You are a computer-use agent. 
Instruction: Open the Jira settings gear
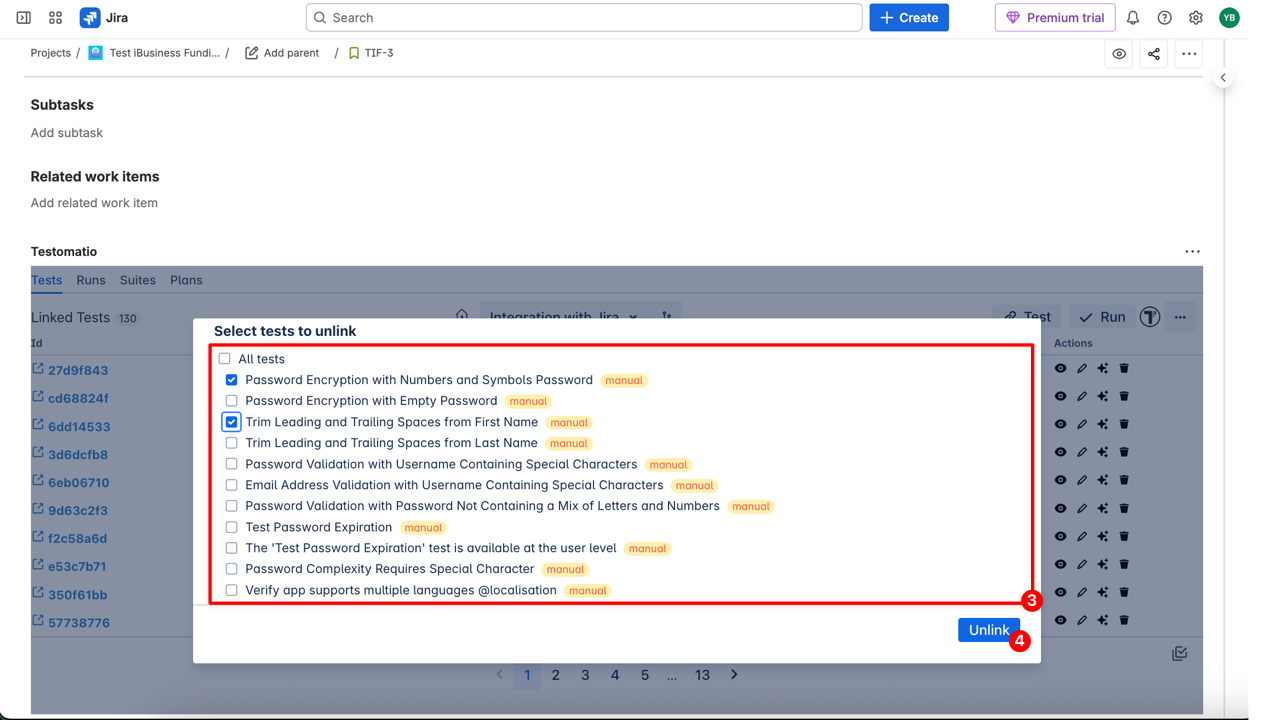pyautogui.click(x=1196, y=17)
